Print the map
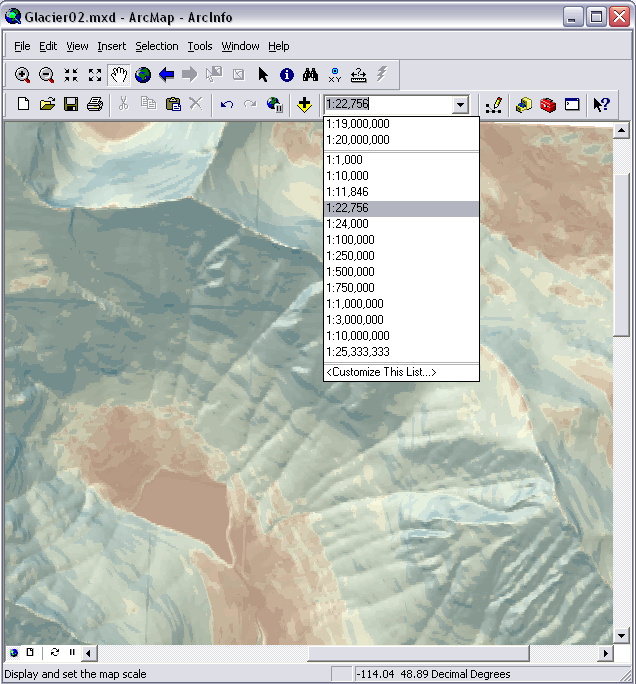This screenshot has height=684, width=636. [x=95, y=104]
